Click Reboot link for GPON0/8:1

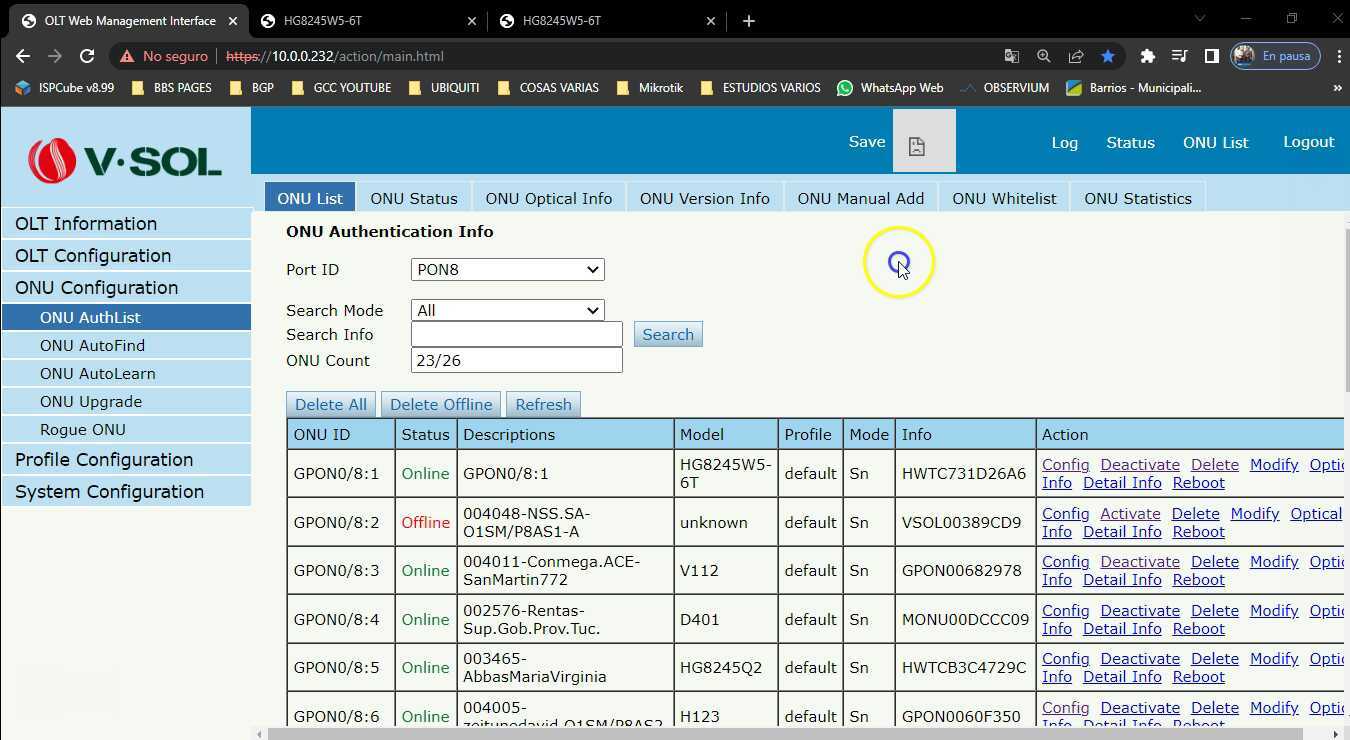pos(1198,483)
